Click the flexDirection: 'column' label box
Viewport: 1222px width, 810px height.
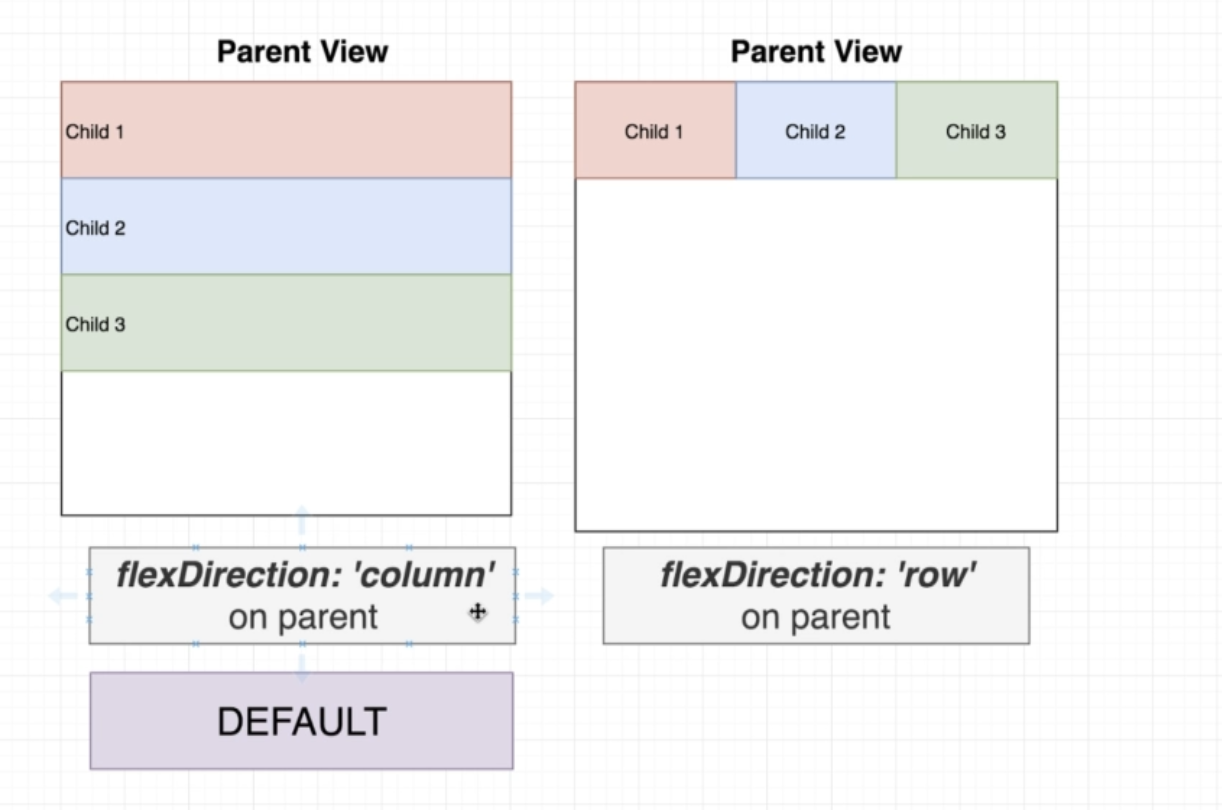(x=302, y=596)
